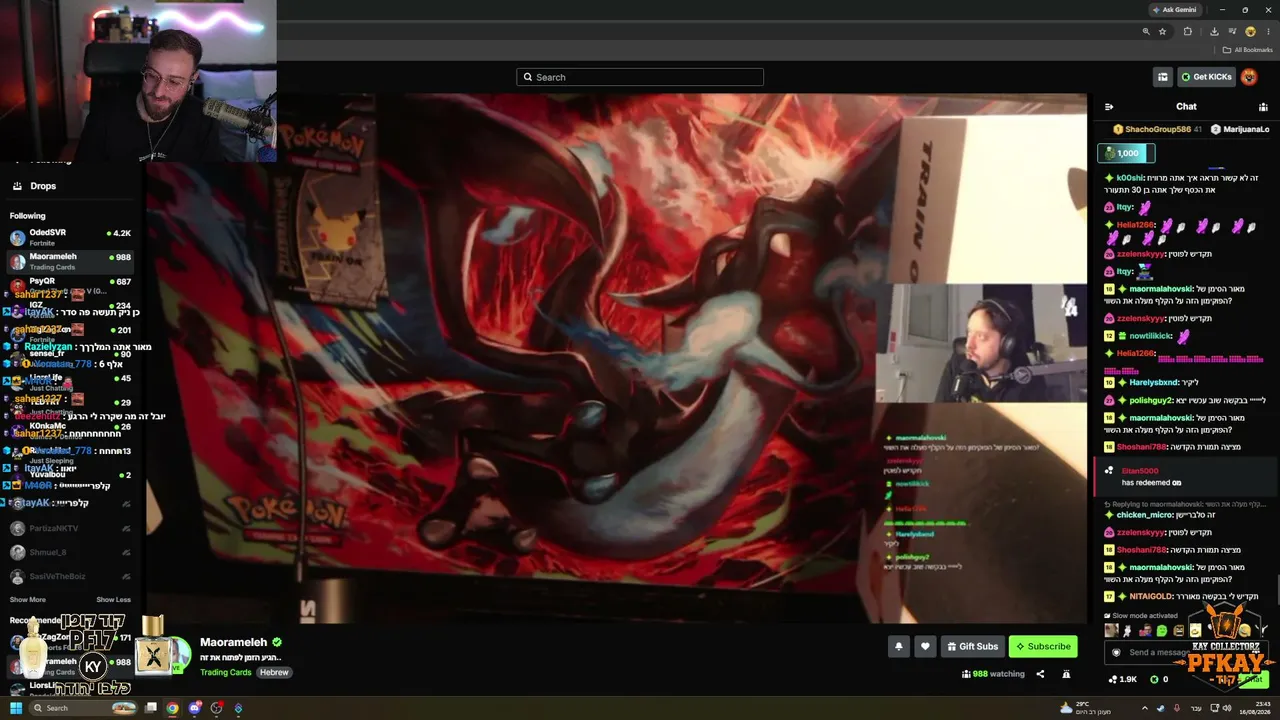The height and width of the screenshot is (720, 1280).
Task: Open Chrome downloads icon
Action: 1214,31
